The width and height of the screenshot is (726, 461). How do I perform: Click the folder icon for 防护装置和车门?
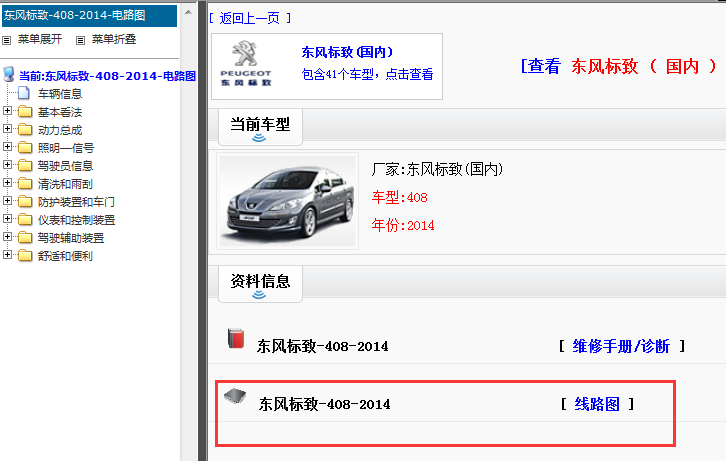tap(25, 202)
